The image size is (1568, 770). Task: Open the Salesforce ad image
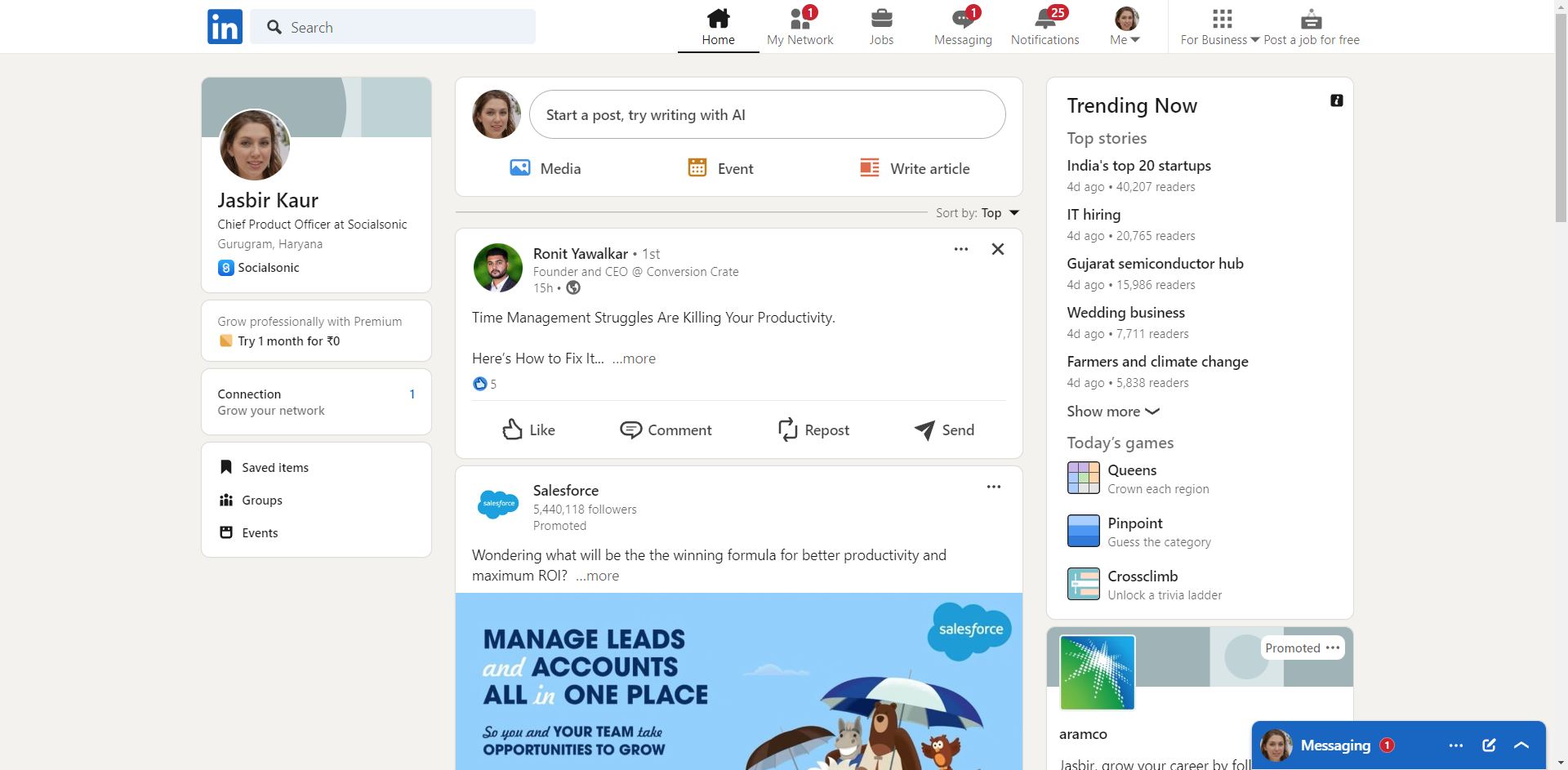pos(738,681)
